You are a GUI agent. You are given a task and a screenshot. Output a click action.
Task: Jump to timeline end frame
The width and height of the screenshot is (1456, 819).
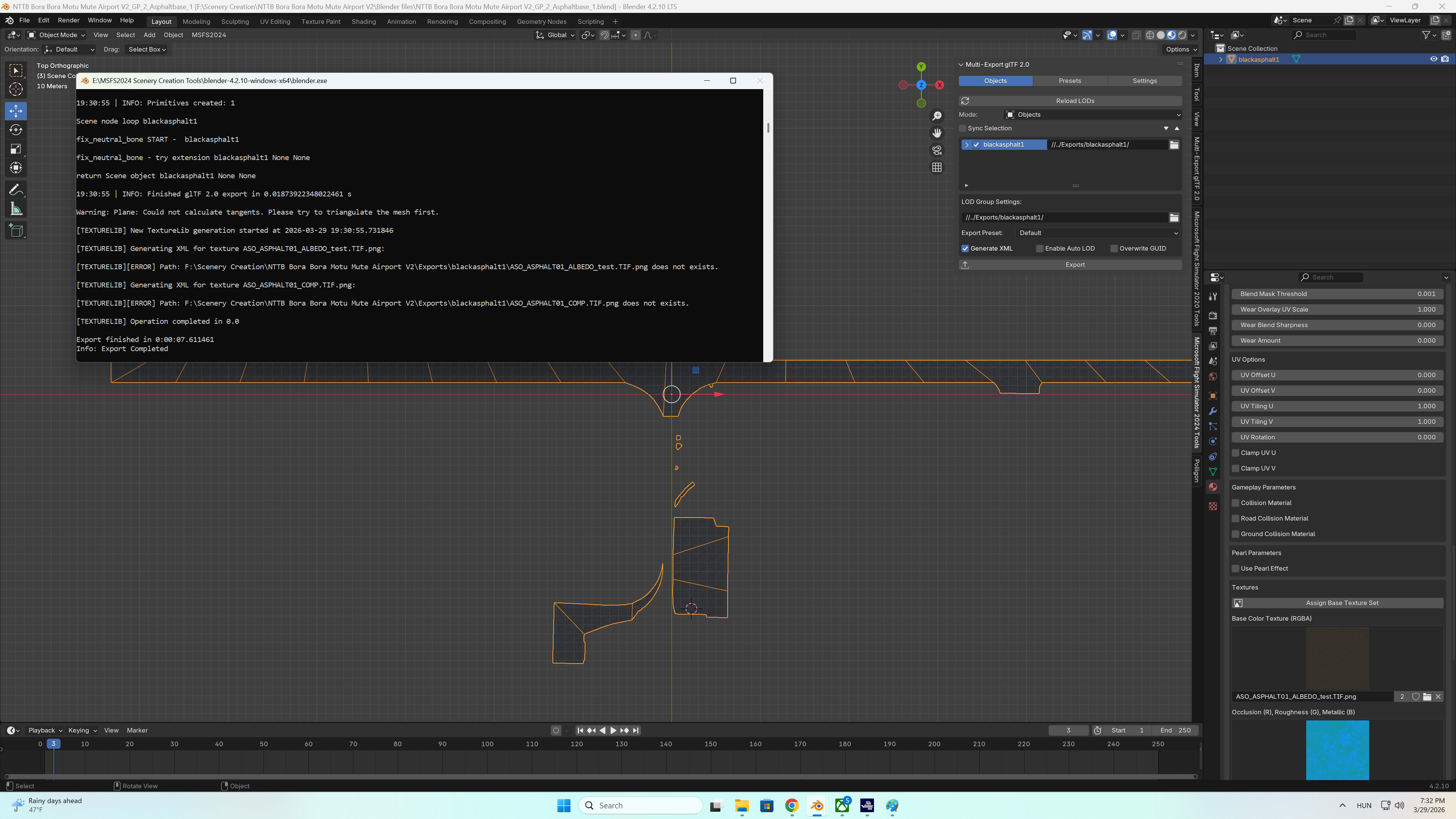click(636, 730)
